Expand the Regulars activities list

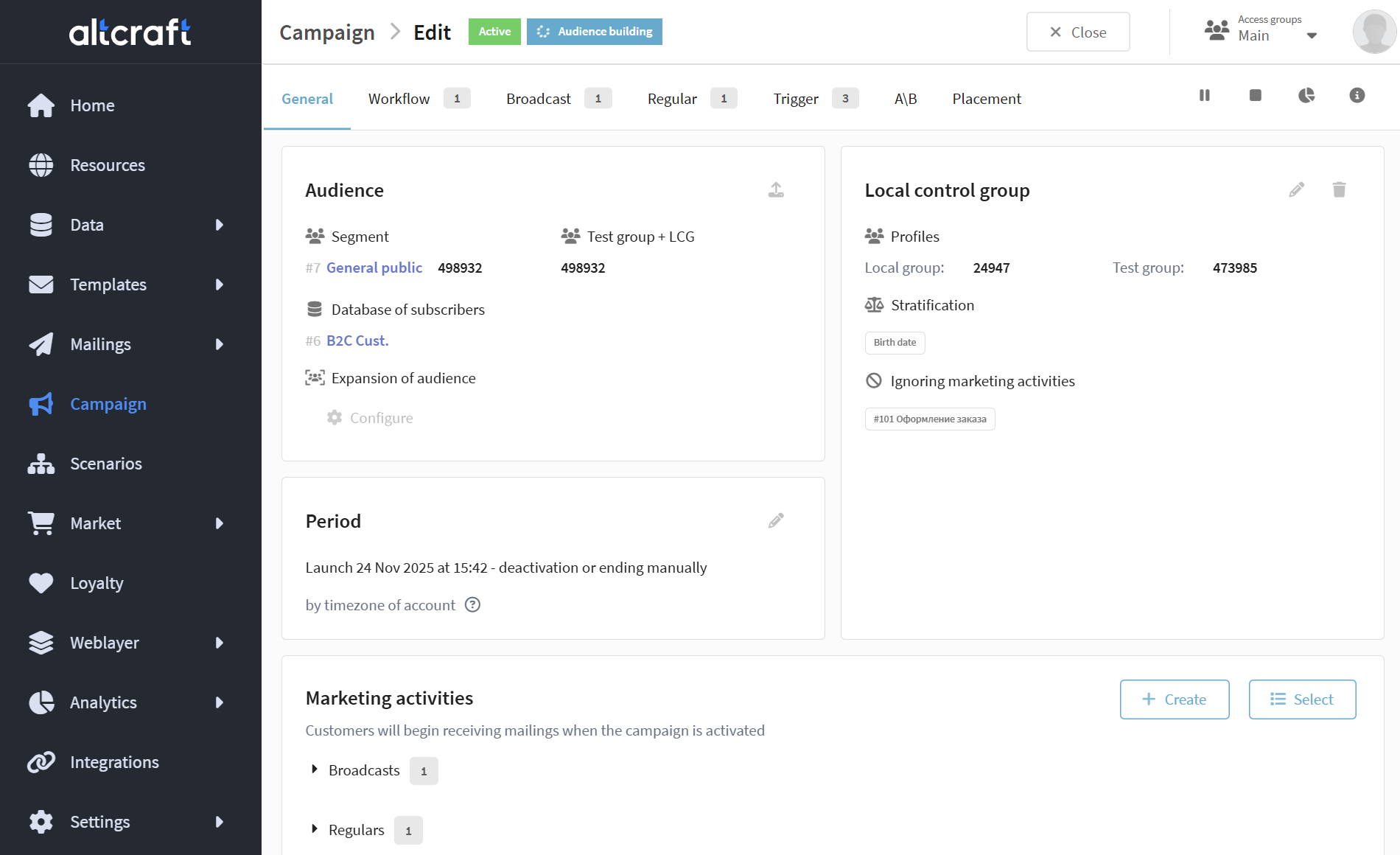point(315,829)
